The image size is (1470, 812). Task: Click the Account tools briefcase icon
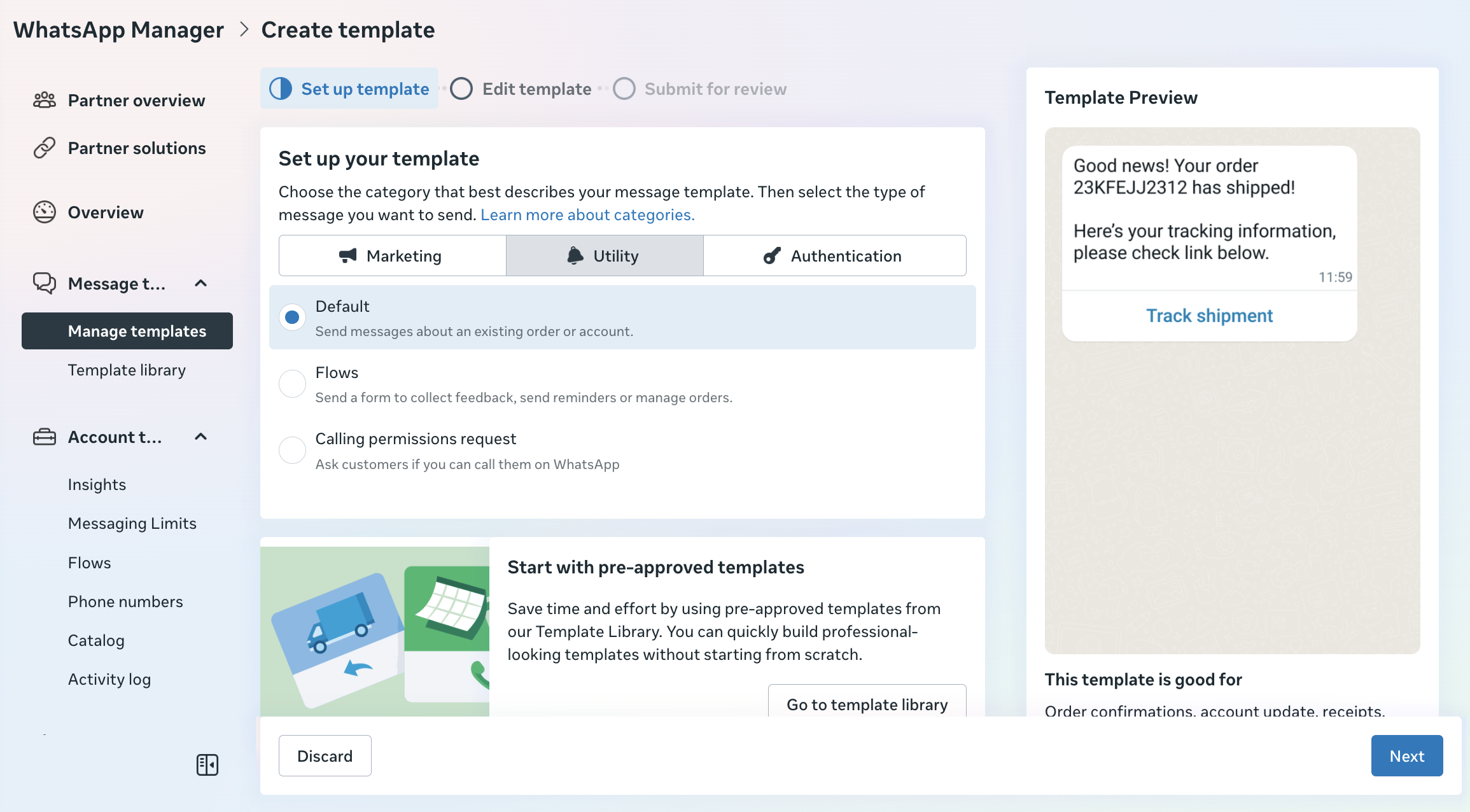click(45, 437)
